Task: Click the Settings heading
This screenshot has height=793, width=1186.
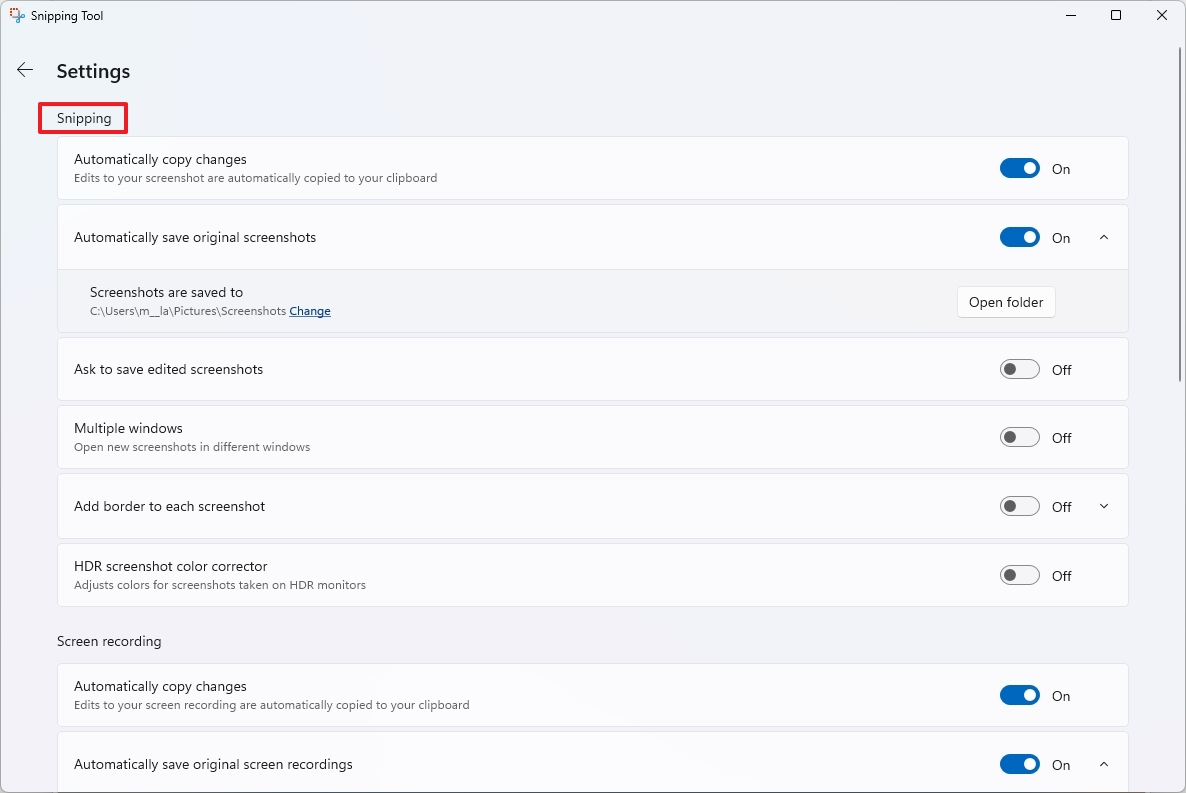Action: pyautogui.click(x=93, y=71)
